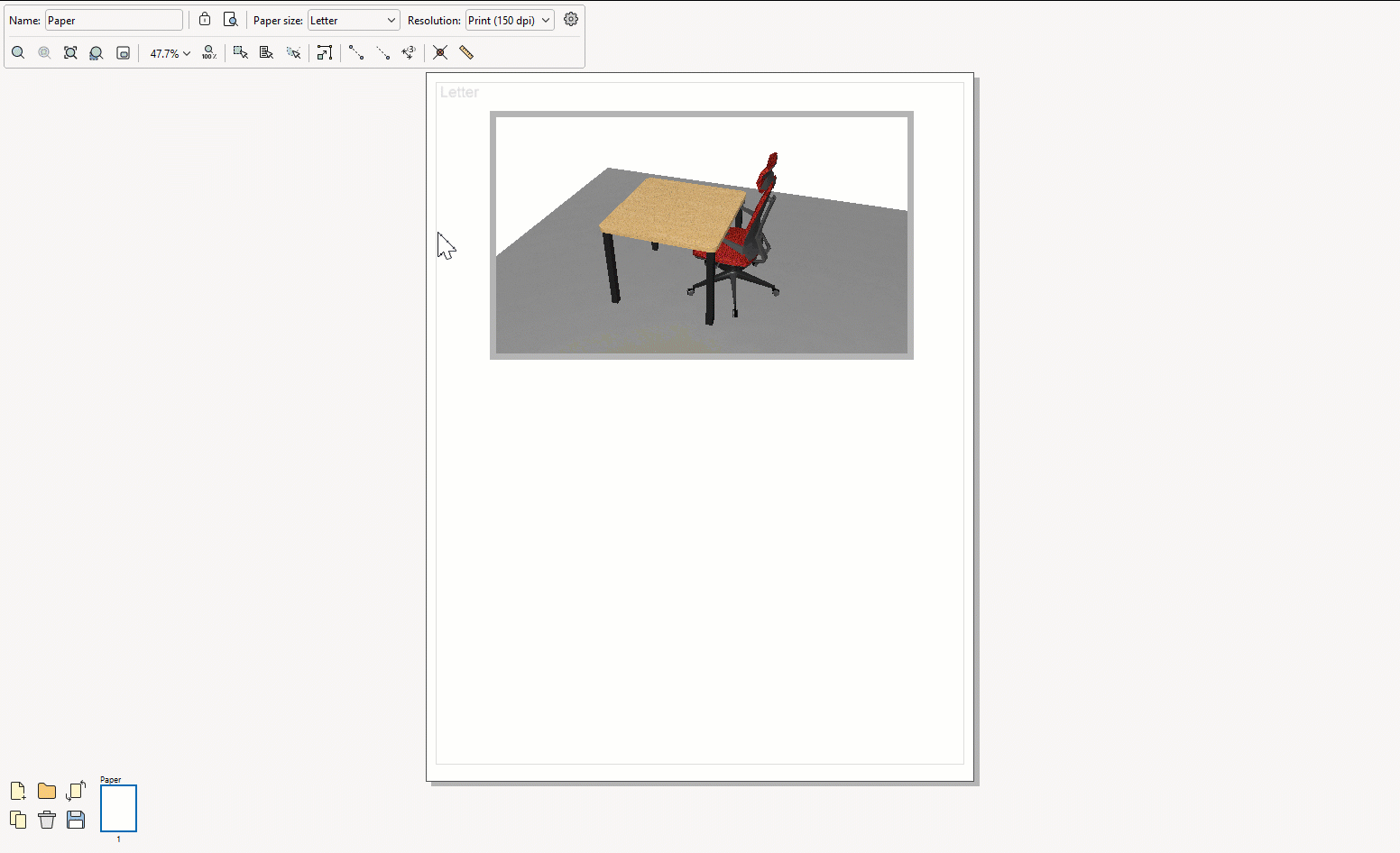This screenshot has width=1400, height=853.
Task: Duplicate the current paper
Action: [18, 820]
